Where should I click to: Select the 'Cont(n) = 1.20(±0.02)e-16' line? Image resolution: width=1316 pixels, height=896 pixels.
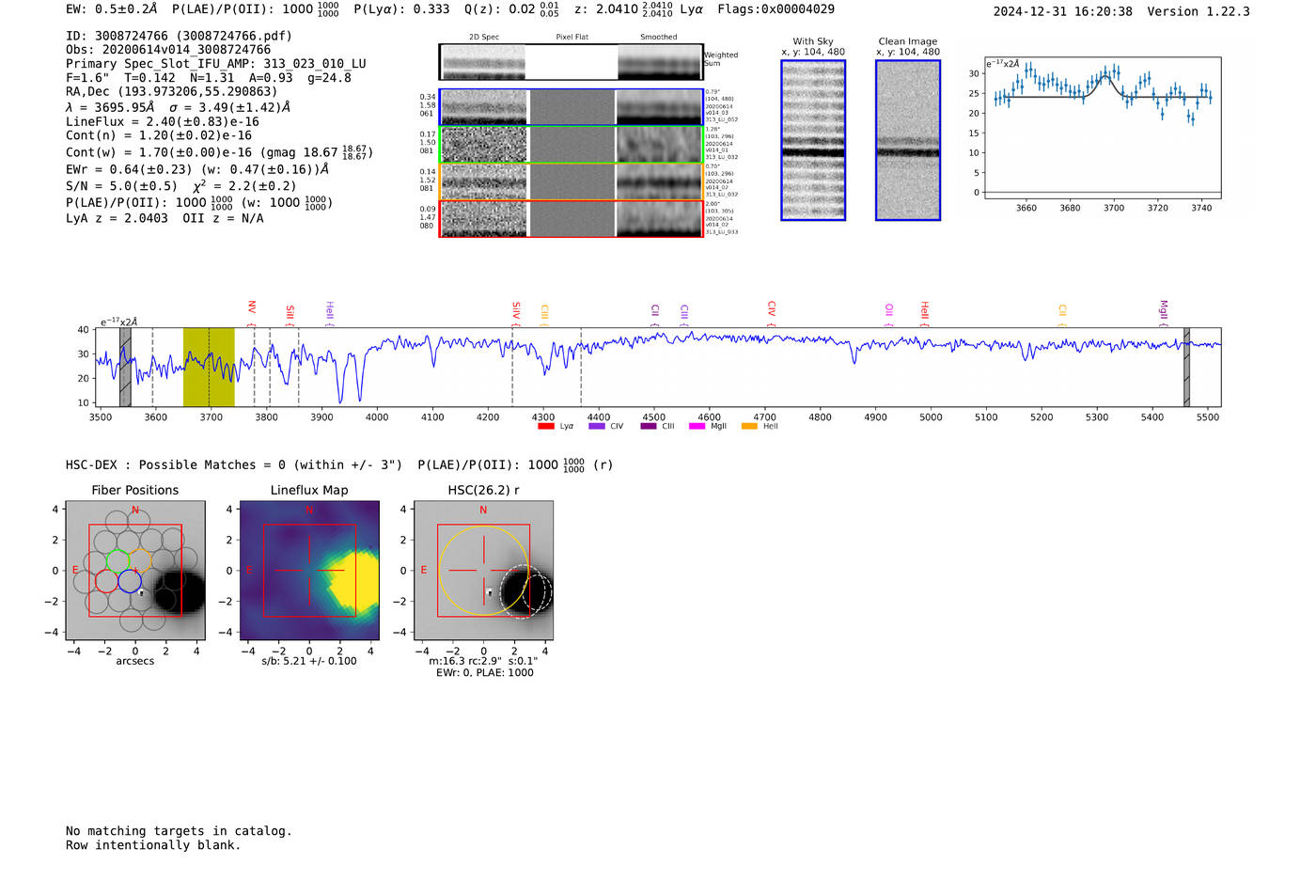(x=159, y=135)
